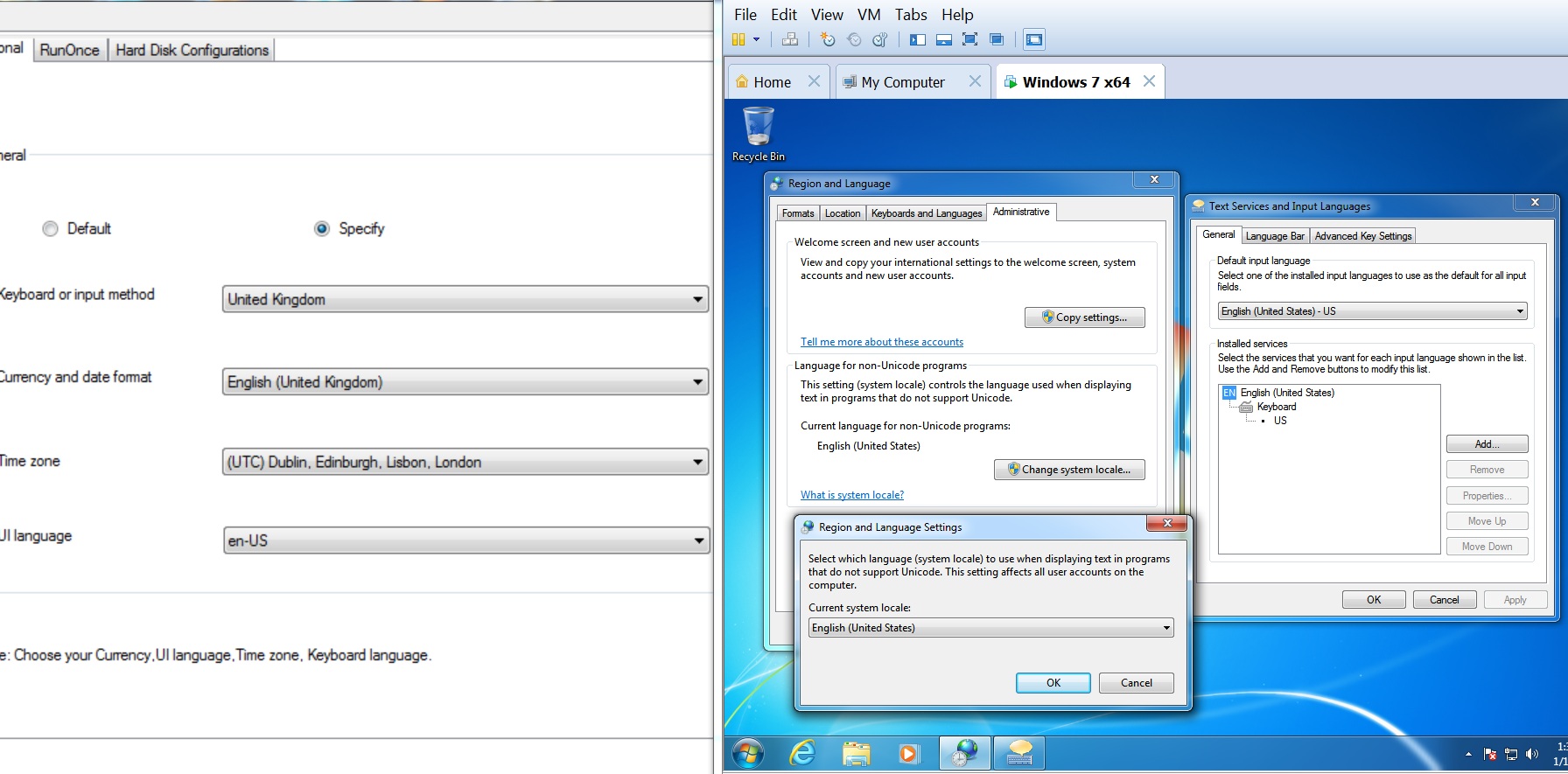Close the Home tab in VMware
This screenshot has width=1568, height=774.
click(x=814, y=81)
